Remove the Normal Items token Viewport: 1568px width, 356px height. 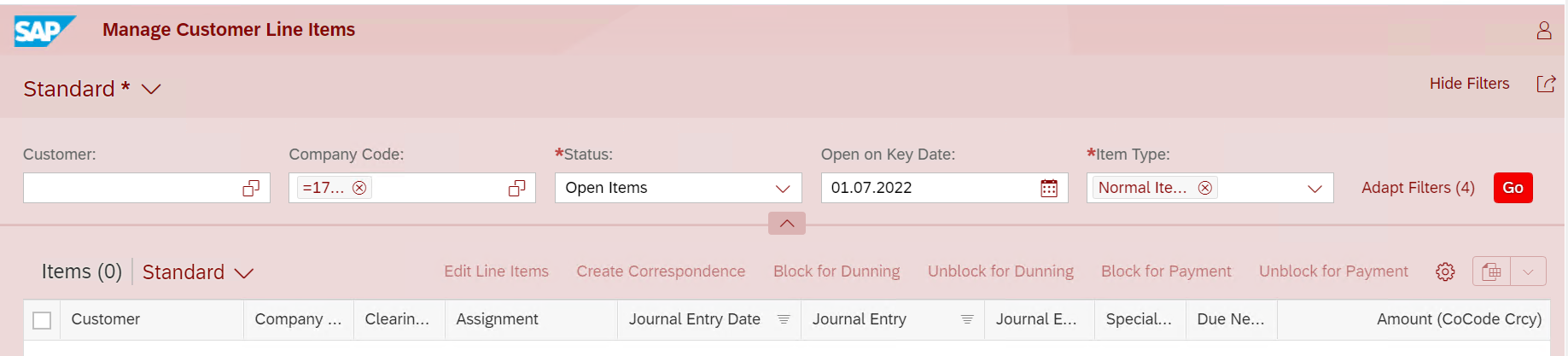(x=1204, y=188)
